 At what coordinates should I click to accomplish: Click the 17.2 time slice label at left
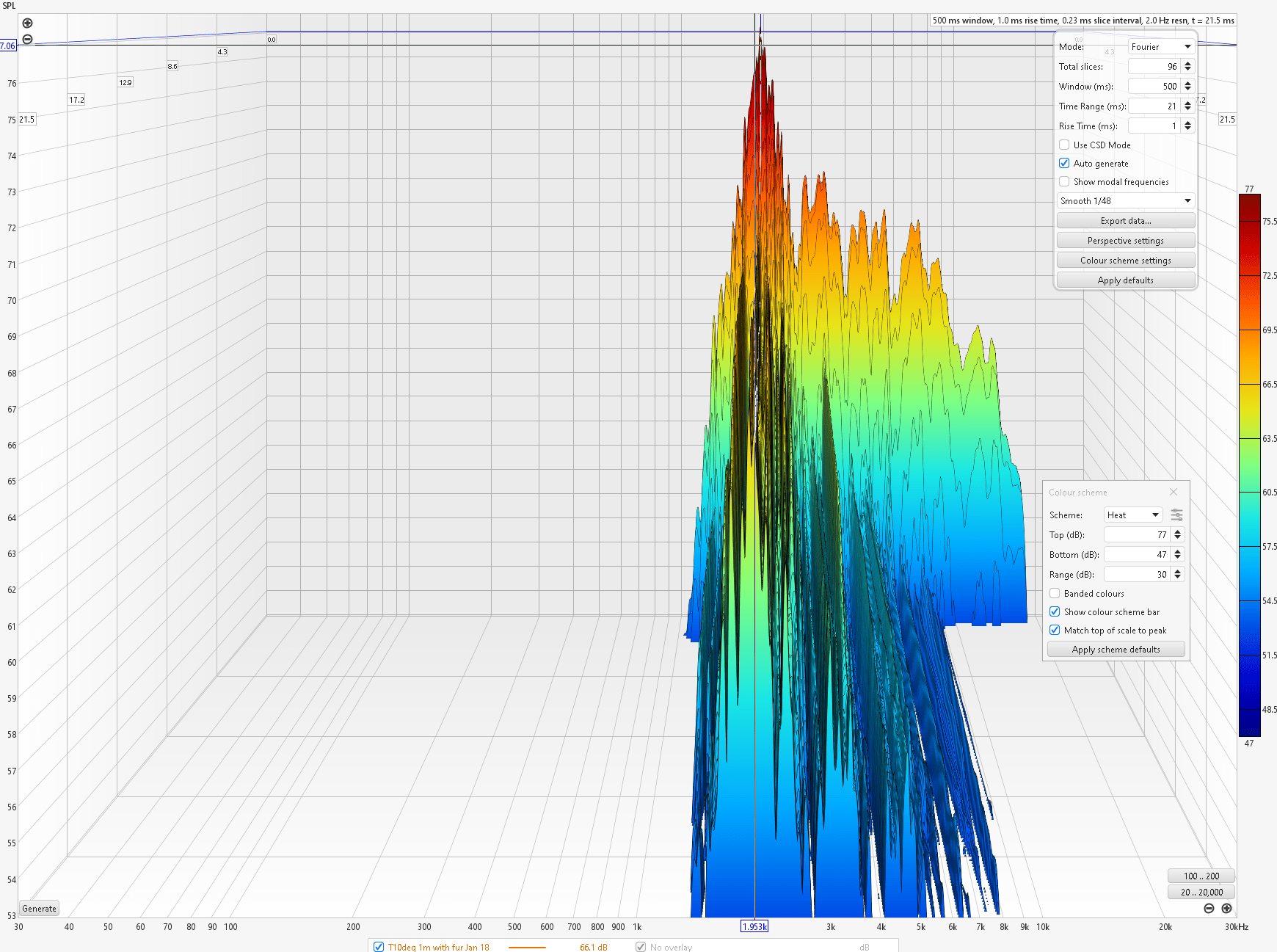[76, 100]
